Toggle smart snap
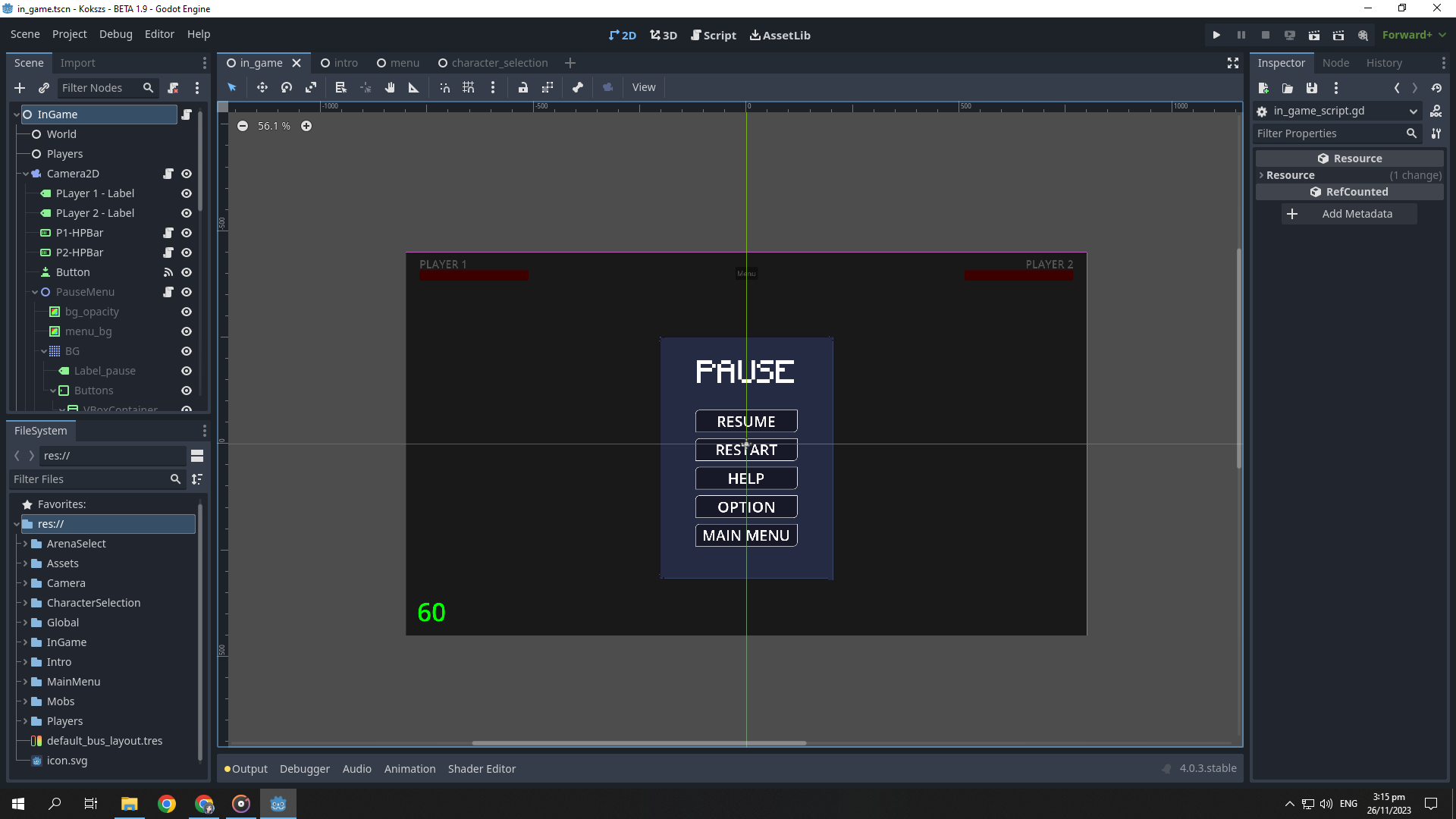This screenshot has height=819, width=1456. coord(444,87)
